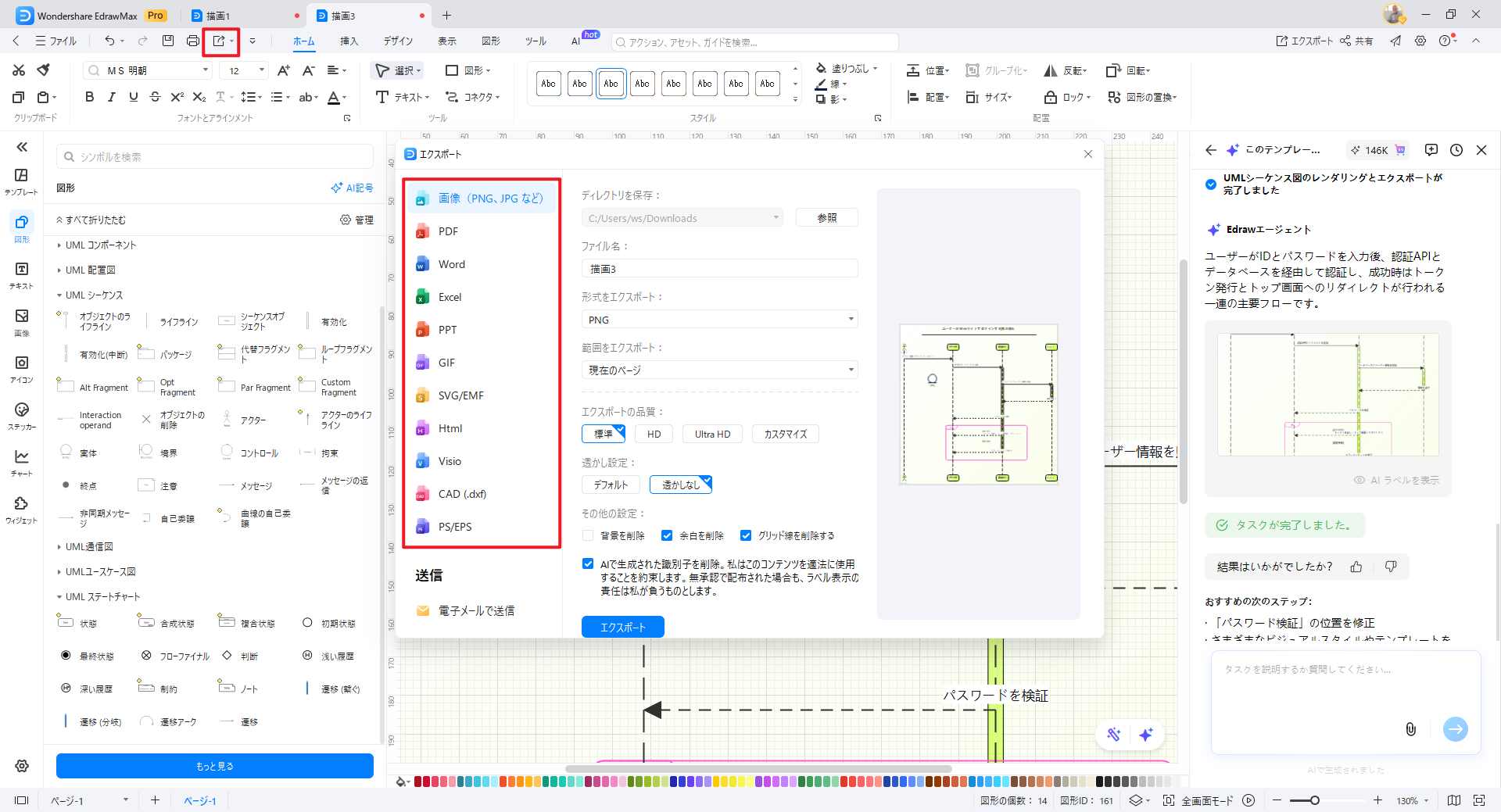This screenshot has height=812, width=1501.
Task: Open the 現在のページ export range dropdown
Action: (x=851, y=369)
